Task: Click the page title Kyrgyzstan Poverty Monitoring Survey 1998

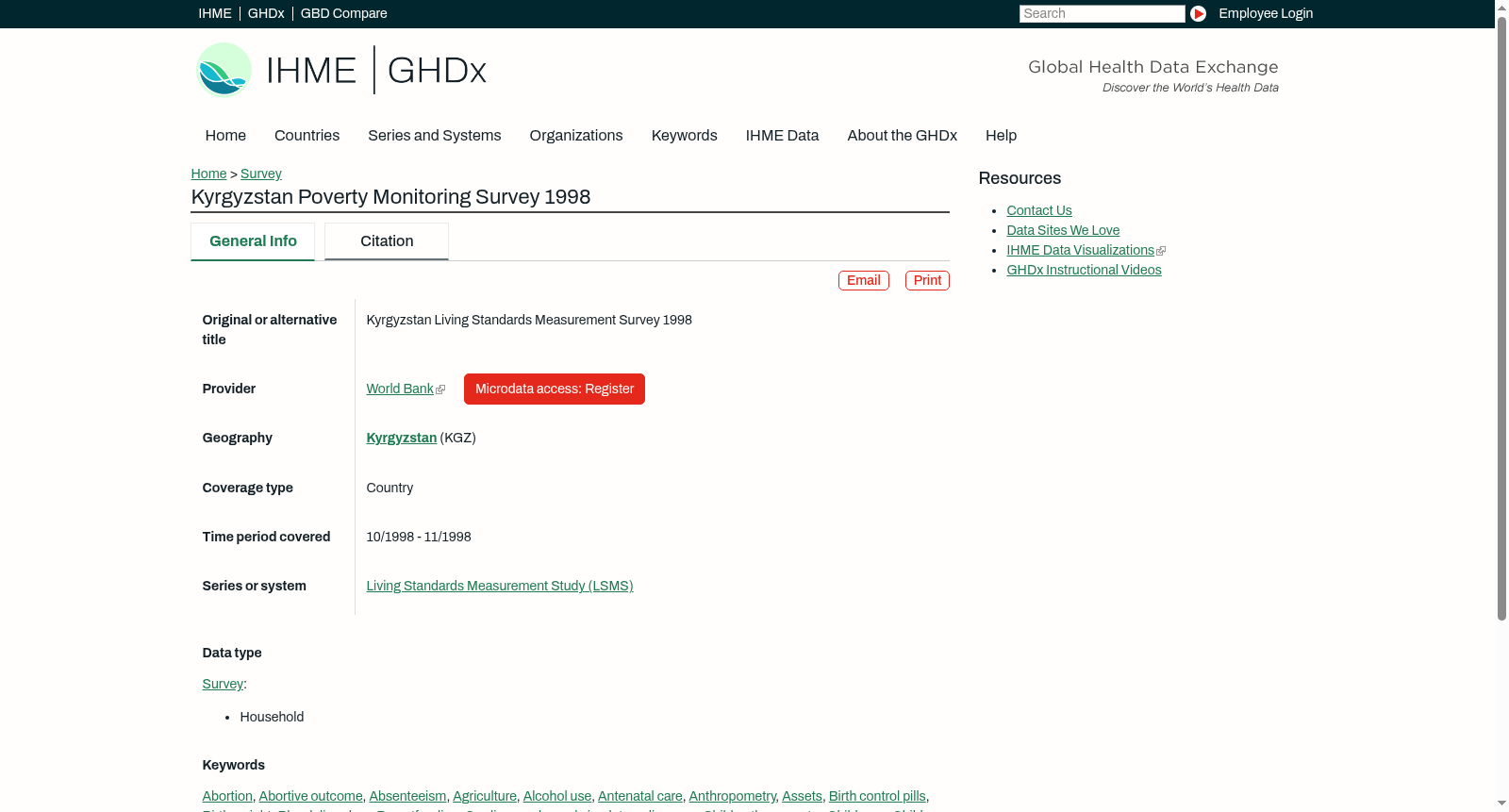Action: [x=390, y=197]
